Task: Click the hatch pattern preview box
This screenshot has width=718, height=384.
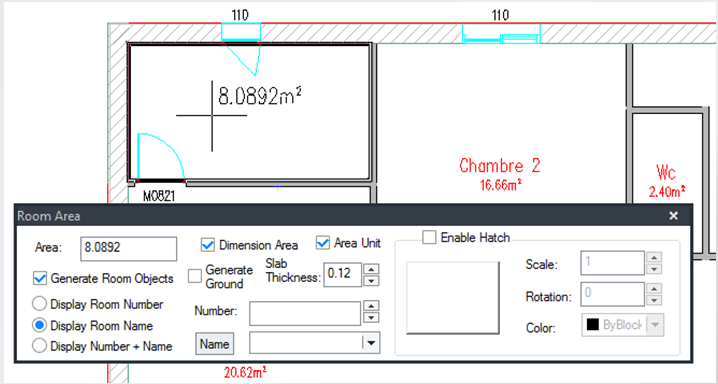Action: [453, 297]
